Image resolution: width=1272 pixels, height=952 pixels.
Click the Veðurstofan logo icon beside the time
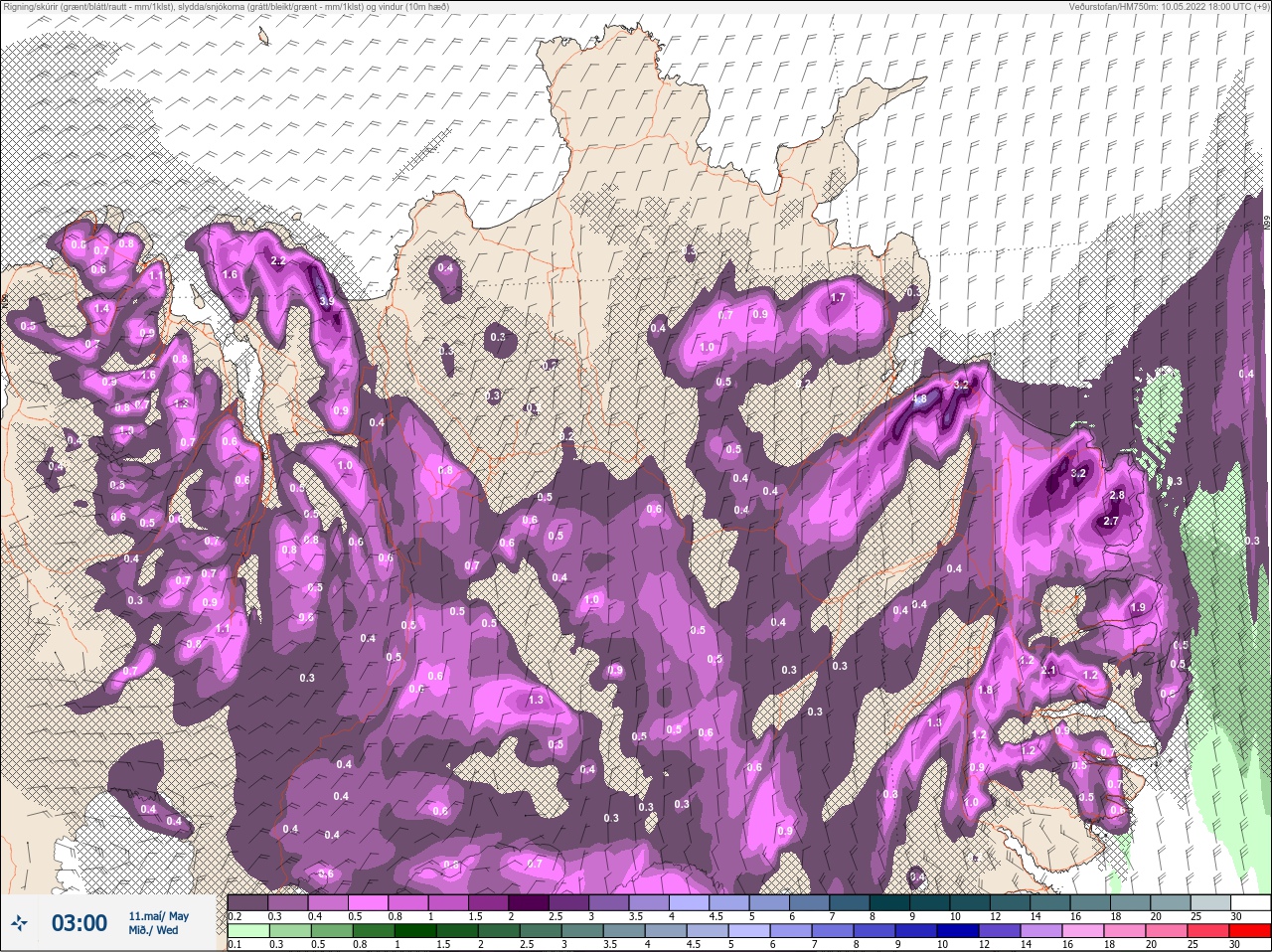pyautogui.click(x=21, y=922)
